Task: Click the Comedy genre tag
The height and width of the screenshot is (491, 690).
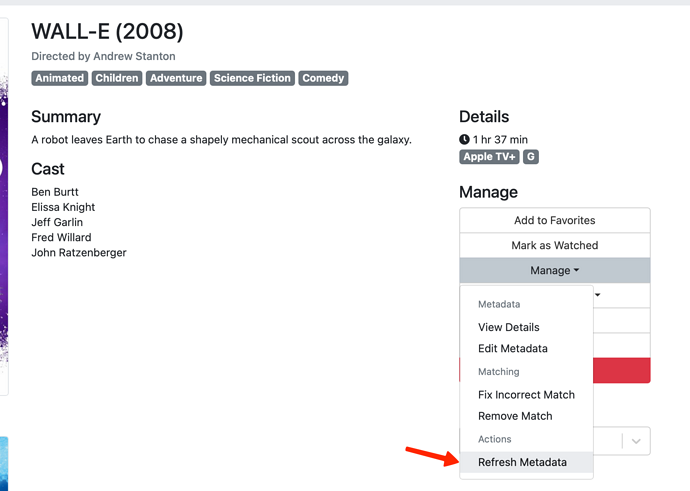Action: [x=323, y=78]
